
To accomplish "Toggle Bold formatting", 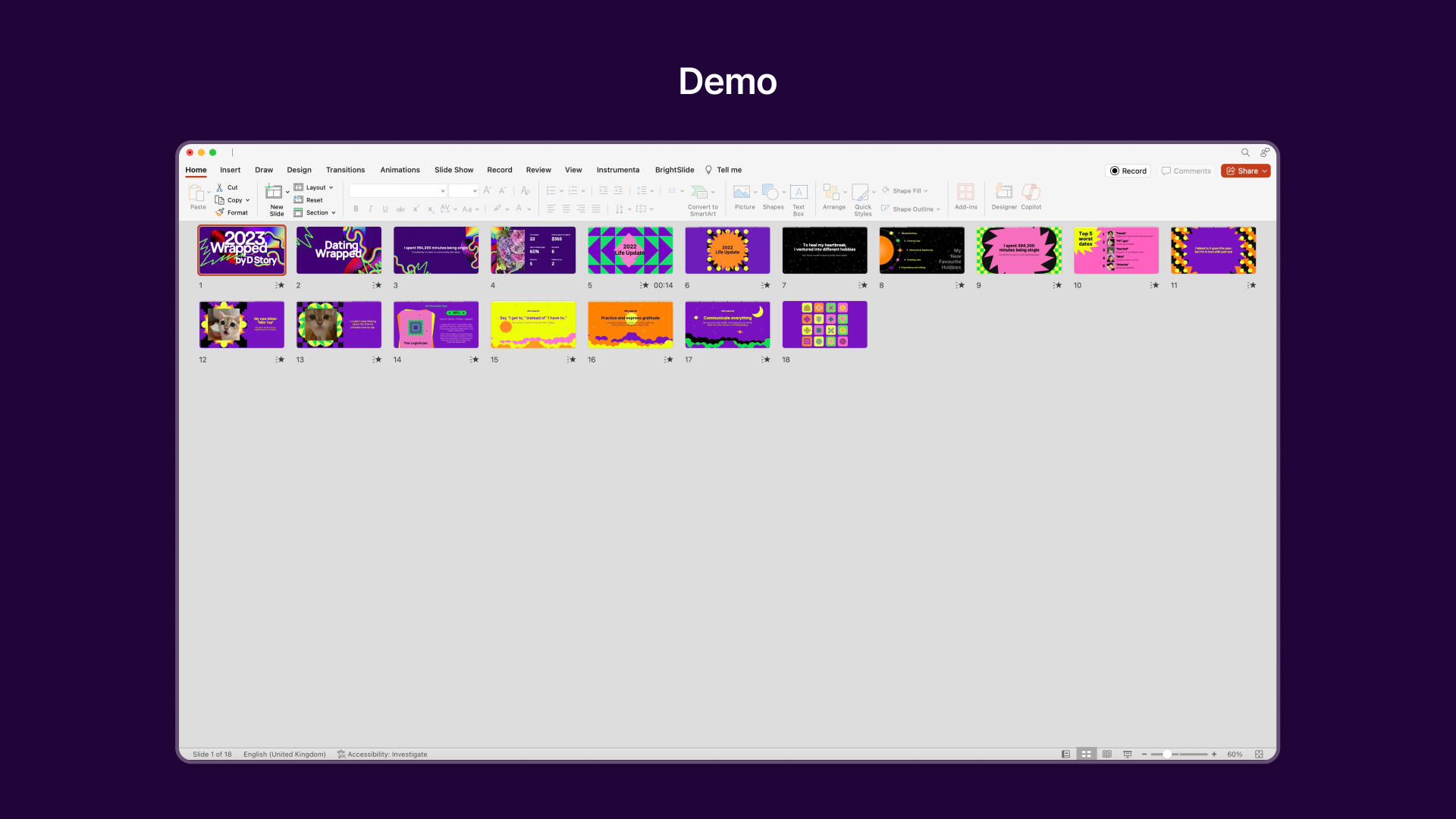I will pyautogui.click(x=356, y=209).
